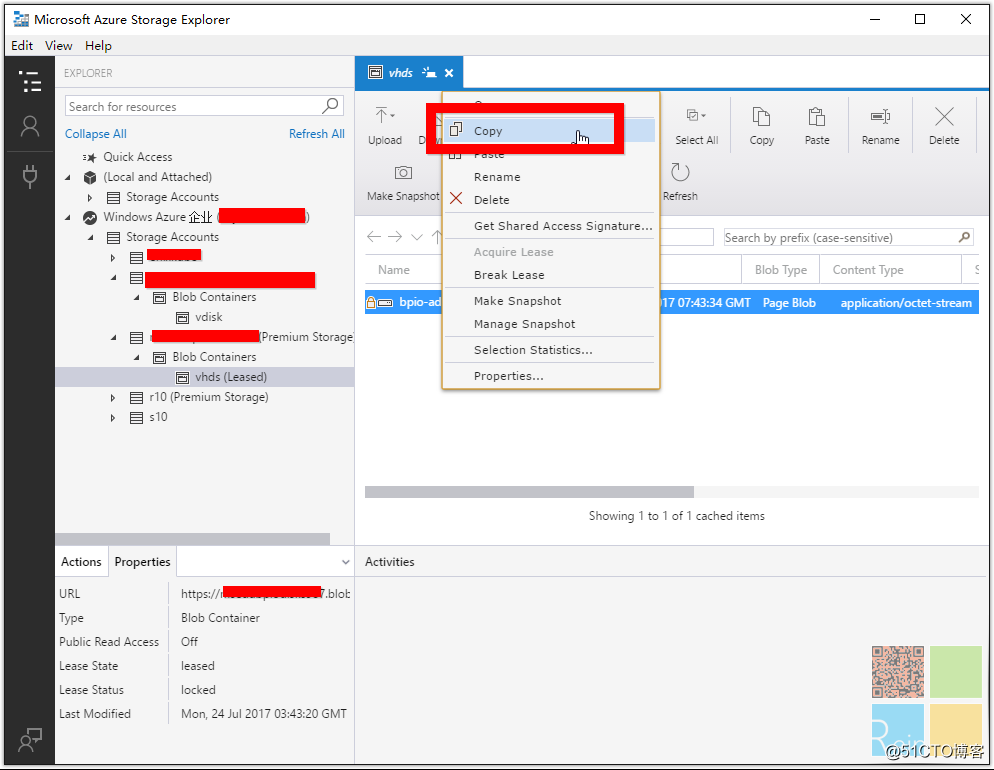Expand Storage Accounts under Local and Attached
The height and width of the screenshot is (770, 994).
click(90, 197)
